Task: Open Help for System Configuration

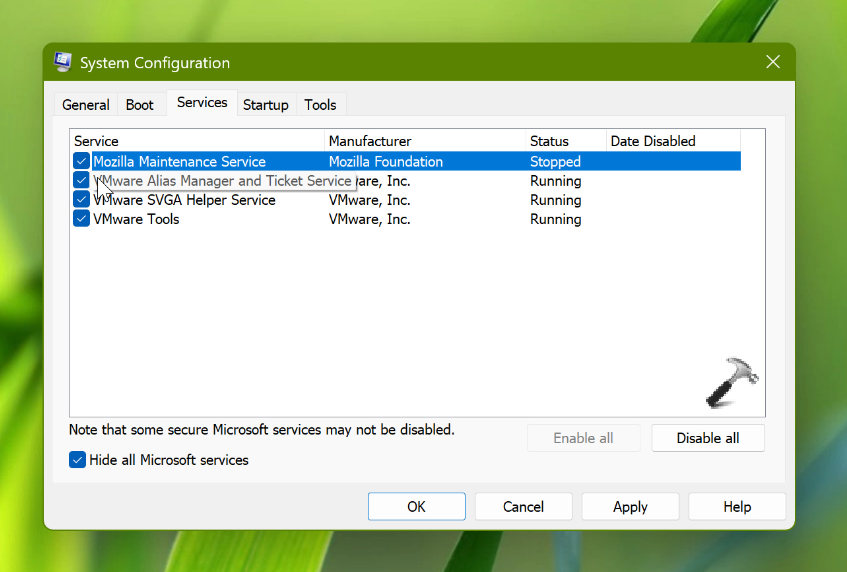Action: point(737,507)
